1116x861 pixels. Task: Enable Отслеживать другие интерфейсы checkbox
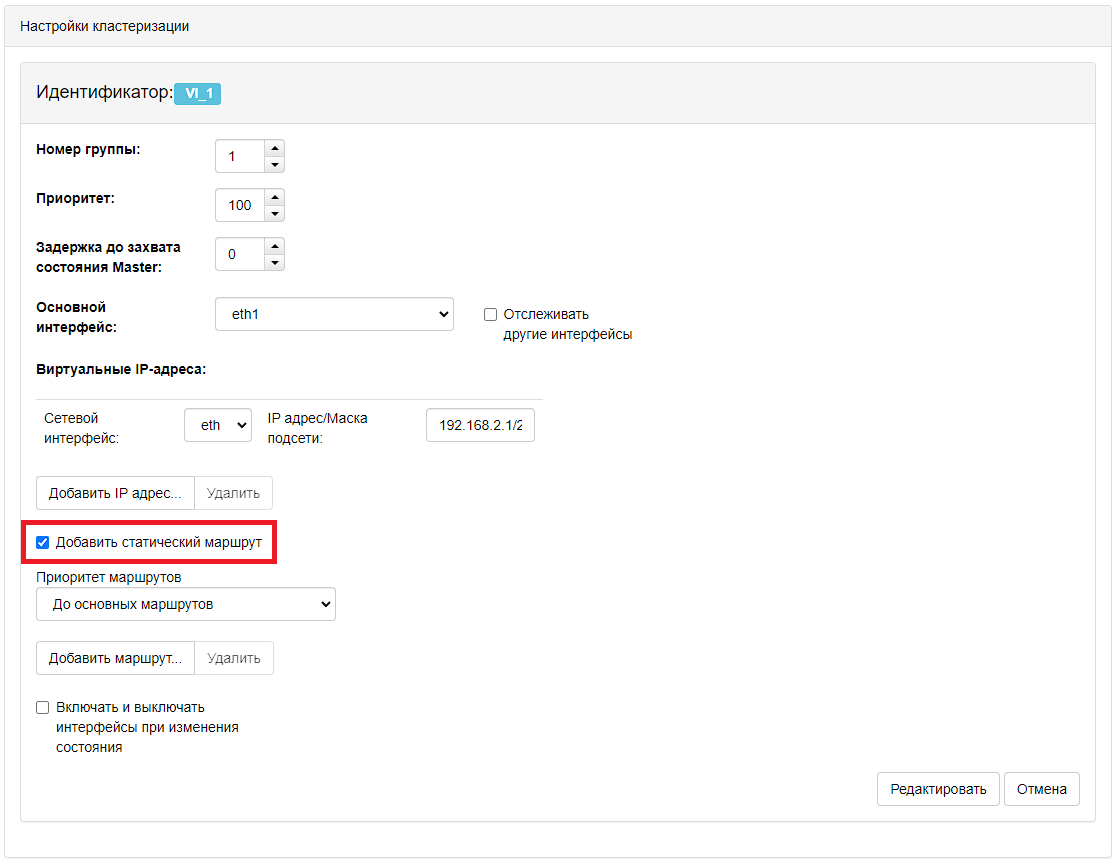coord(490,314)
